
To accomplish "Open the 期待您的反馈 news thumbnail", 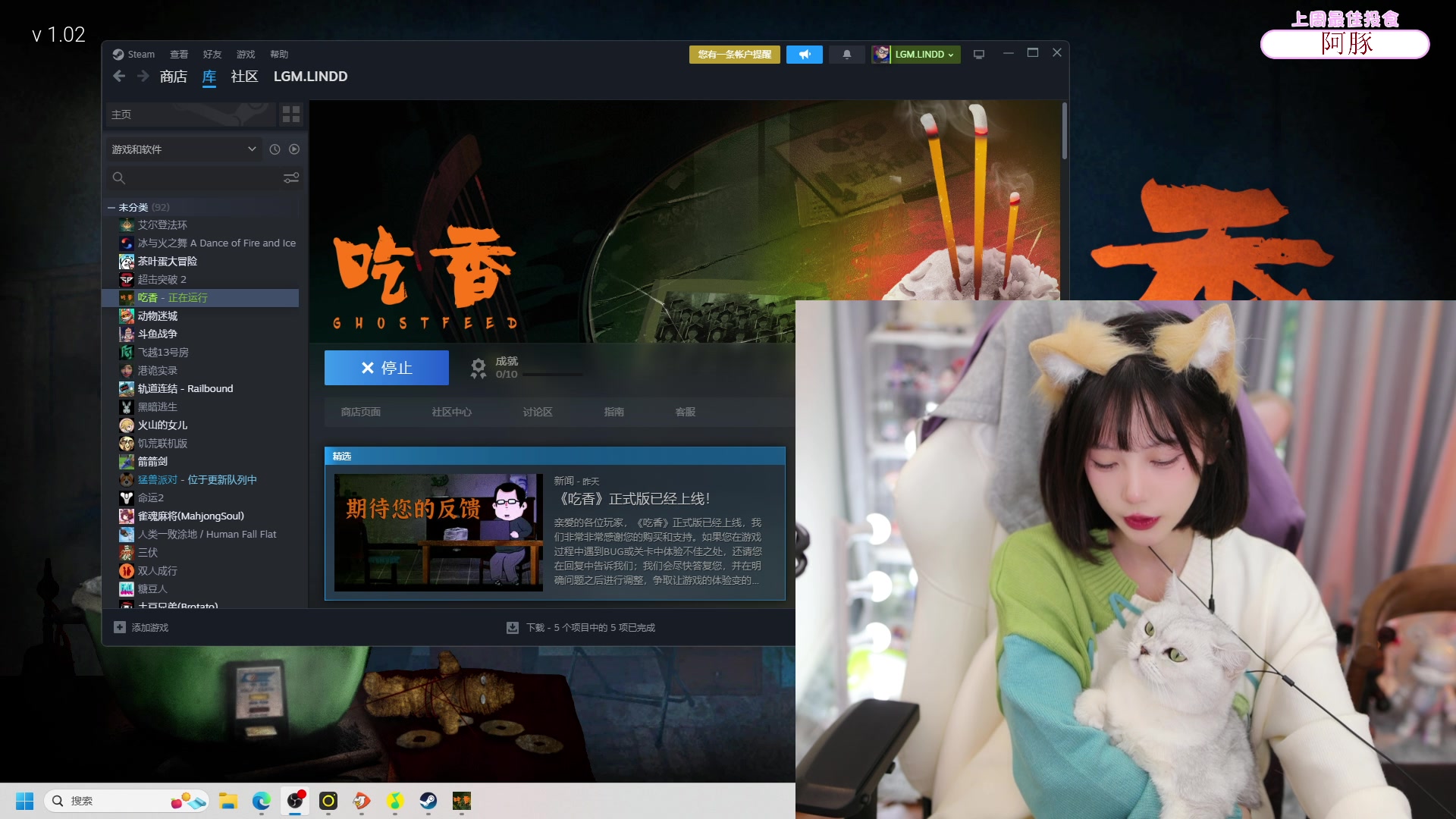I will point(438,532).
